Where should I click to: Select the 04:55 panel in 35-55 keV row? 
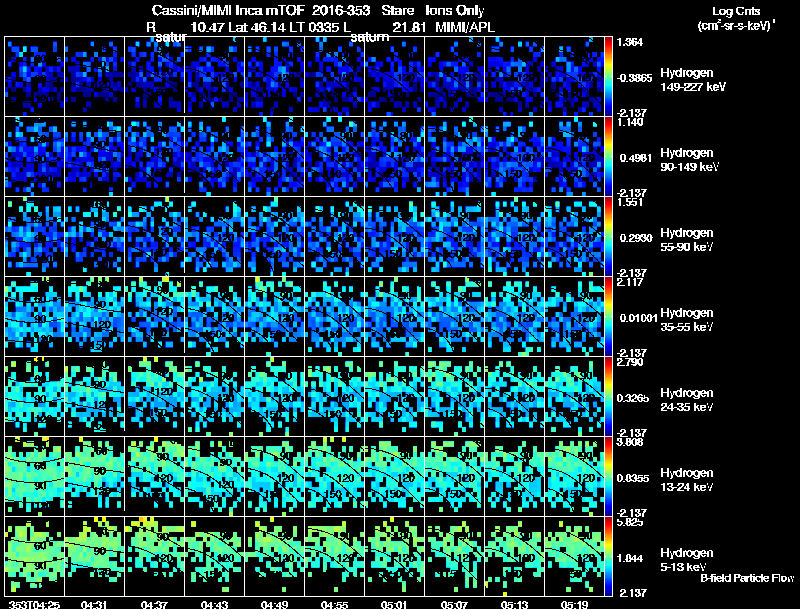(335, 316)
